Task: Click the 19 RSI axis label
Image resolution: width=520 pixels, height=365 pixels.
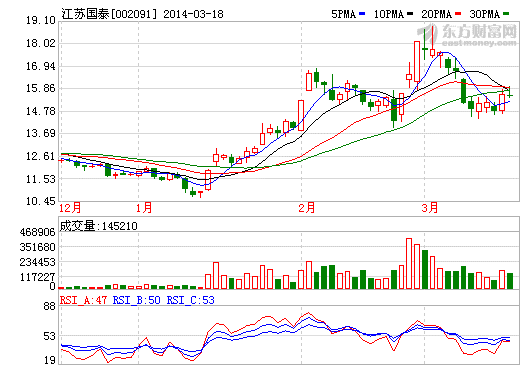Action: click(x=50, y=360)
